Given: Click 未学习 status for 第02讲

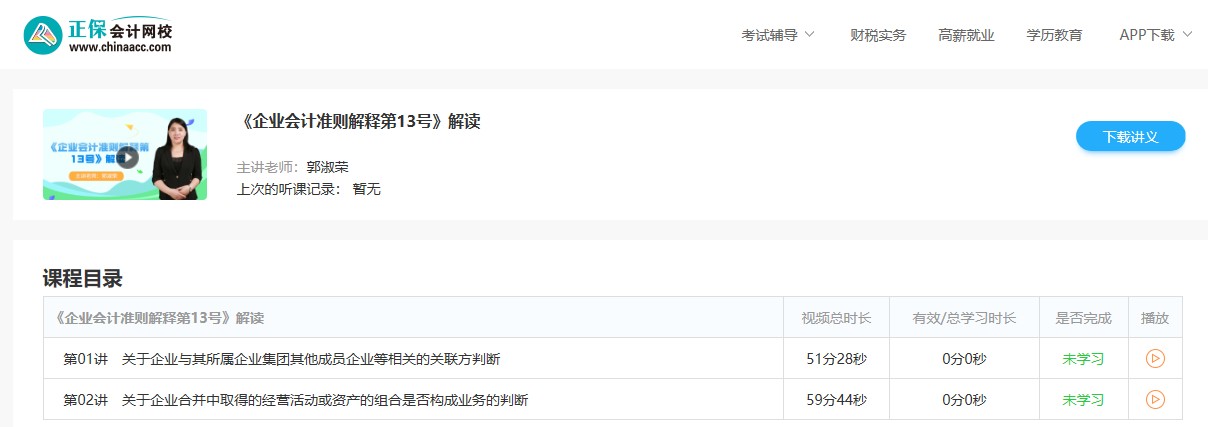Looking at the screenshot, I should coord(1083,400).
